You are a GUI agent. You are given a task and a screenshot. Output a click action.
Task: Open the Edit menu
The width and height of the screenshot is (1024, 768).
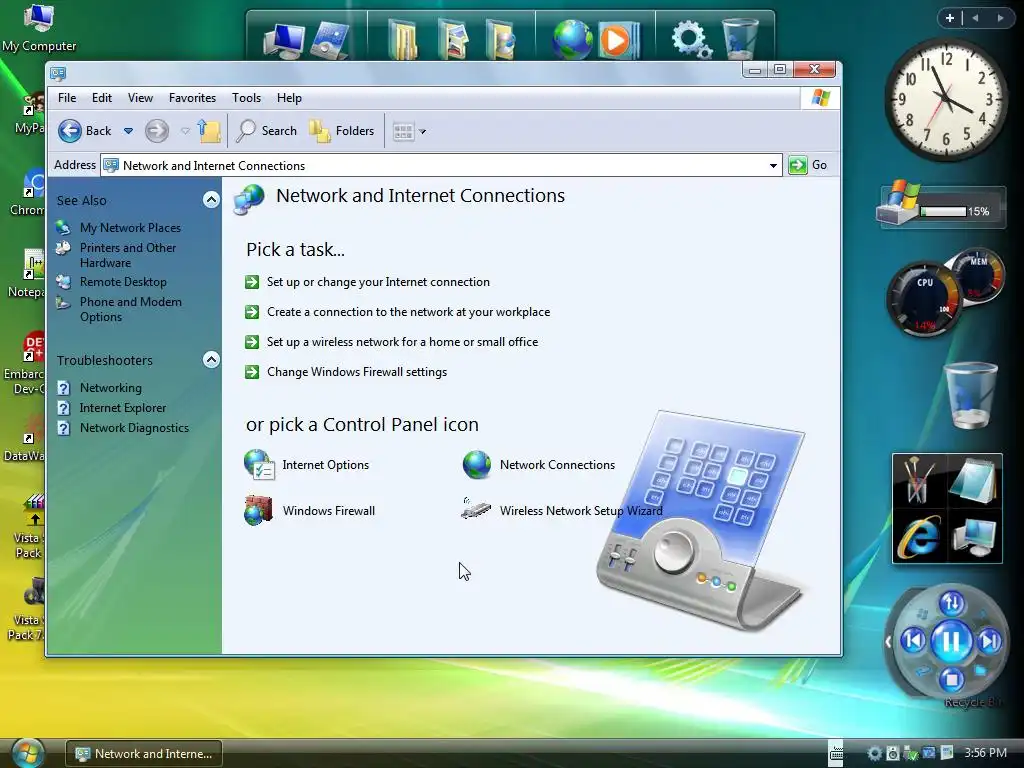pyautogui.click(x=101, y=98)
